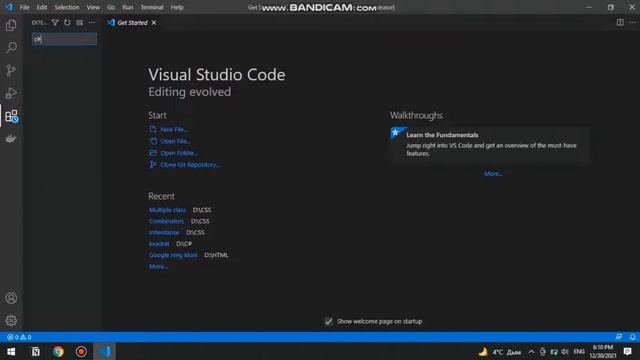
Task: Click the VS Code logo in title bar
Action: [9, 7]
